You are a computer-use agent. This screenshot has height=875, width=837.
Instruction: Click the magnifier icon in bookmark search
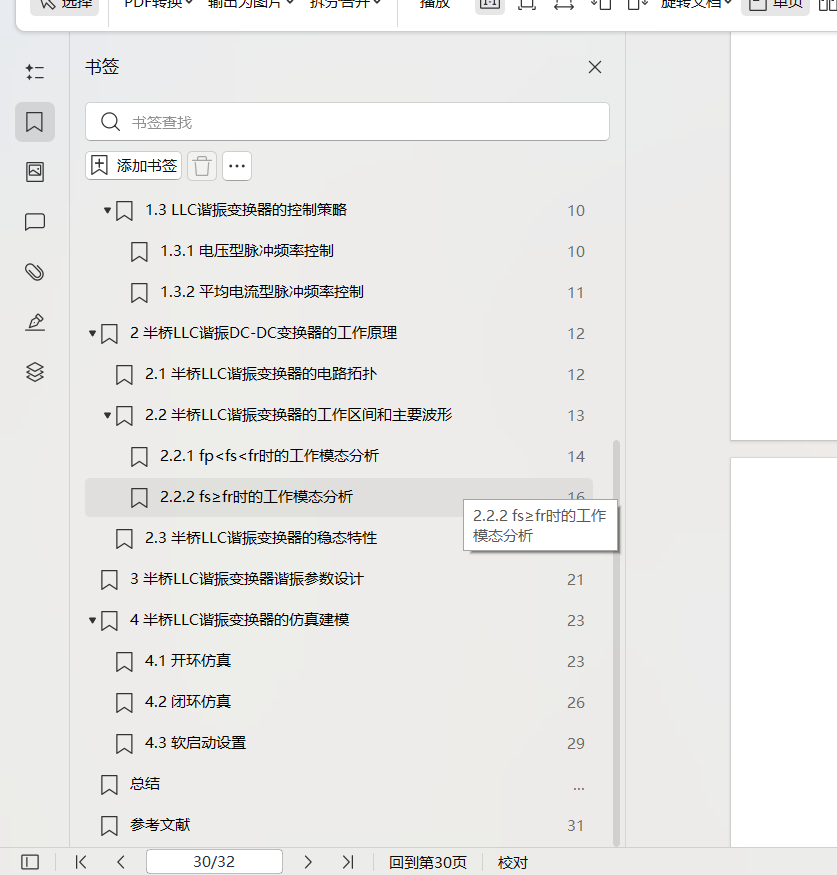(x=110, y=122)
